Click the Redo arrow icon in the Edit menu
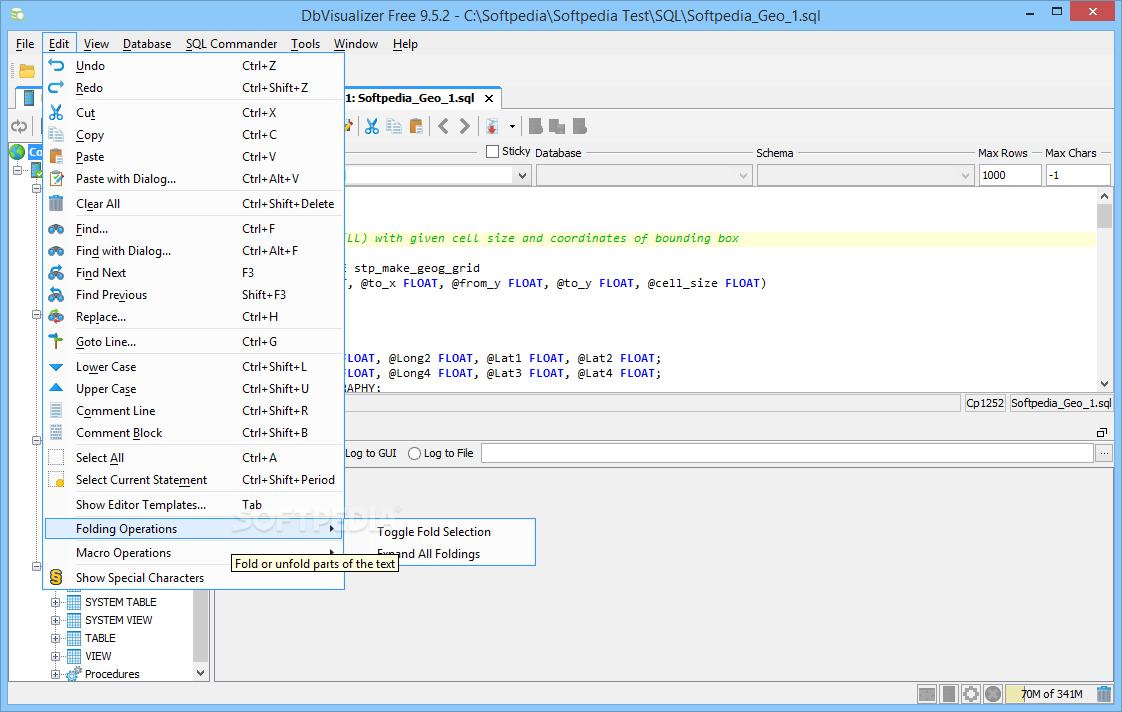Viewport: 1122px width, 712px height. click(56, 87)
